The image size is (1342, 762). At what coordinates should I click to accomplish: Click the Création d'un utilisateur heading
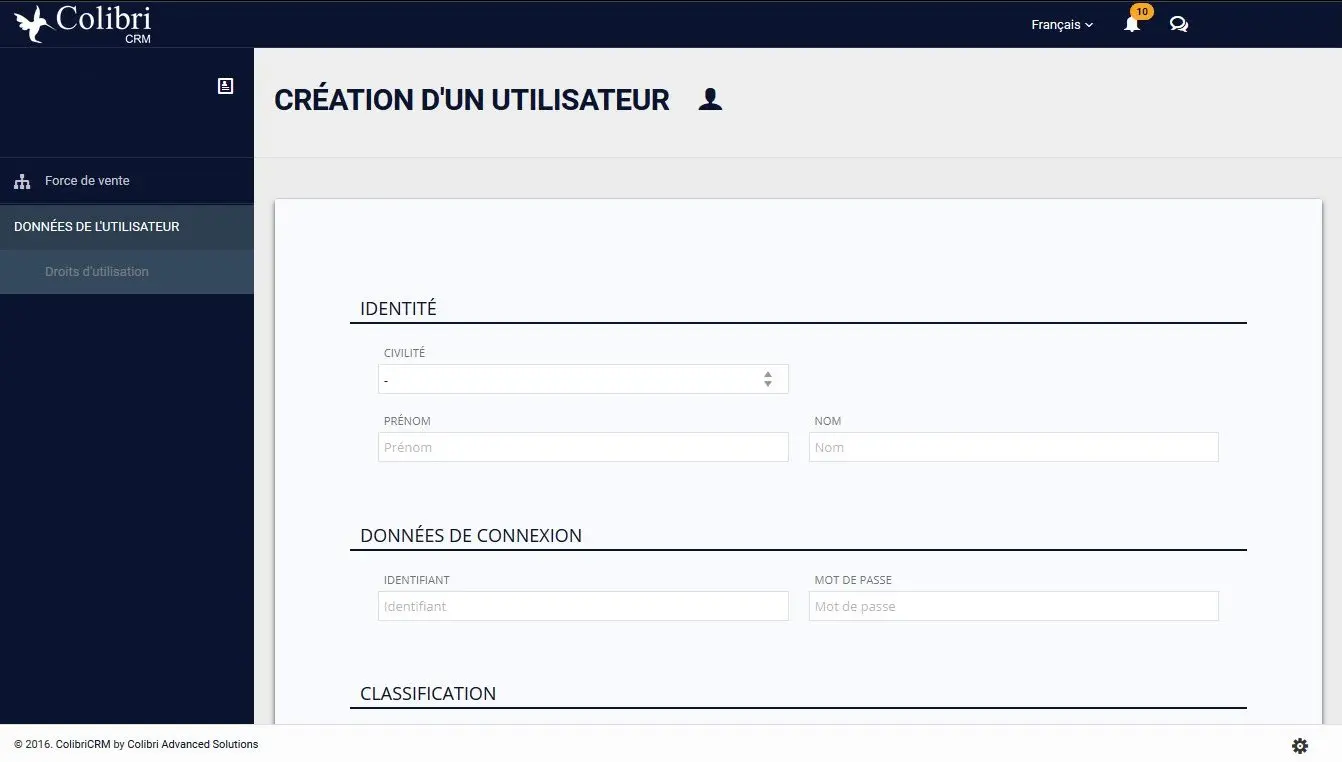click(472, 100)
